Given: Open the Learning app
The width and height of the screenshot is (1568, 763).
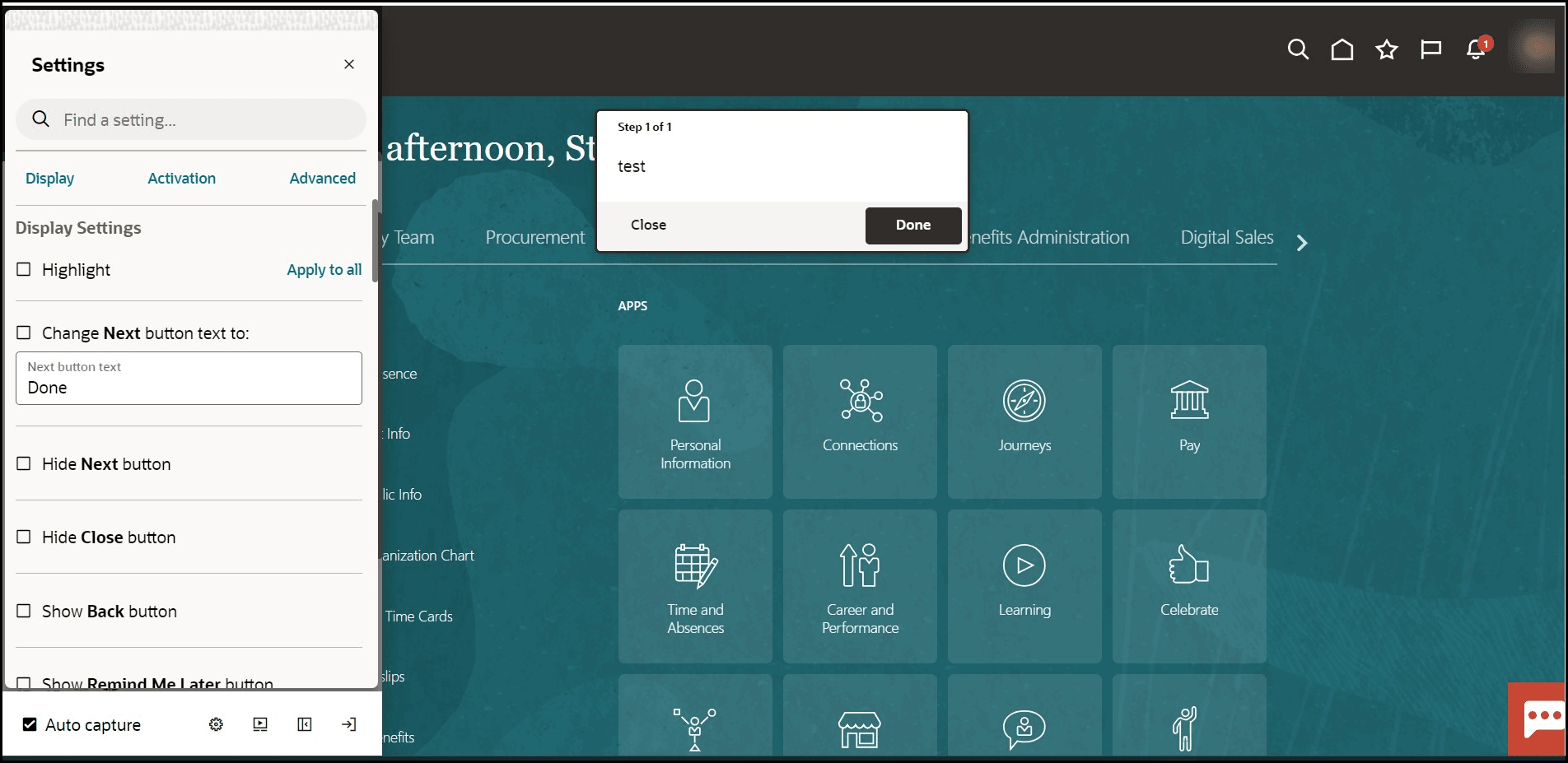Looking at the screenshot, I should (1024, 586).
